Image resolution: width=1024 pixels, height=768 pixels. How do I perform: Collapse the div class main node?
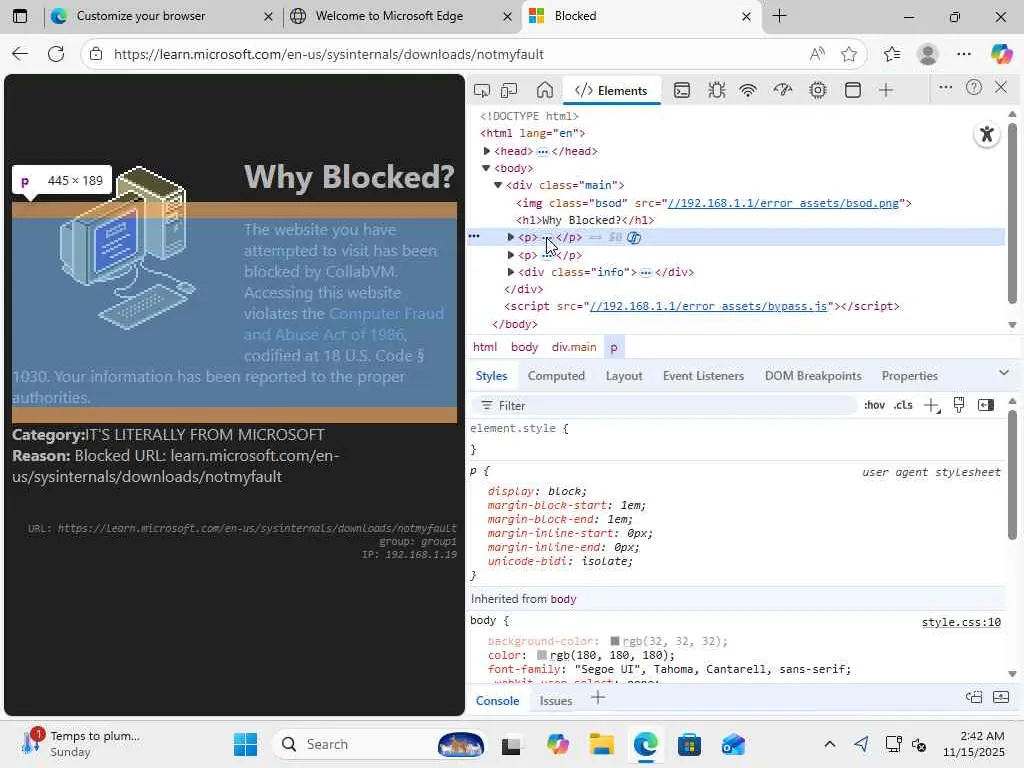click(x=498, y=185)
